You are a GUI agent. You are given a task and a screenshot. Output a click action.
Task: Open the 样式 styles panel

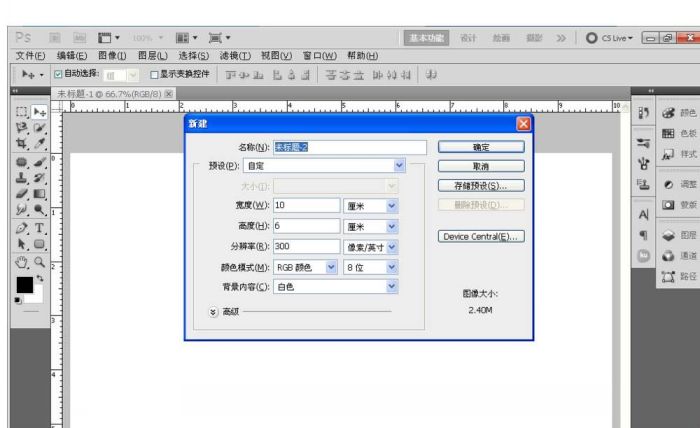tap(679, 154)
